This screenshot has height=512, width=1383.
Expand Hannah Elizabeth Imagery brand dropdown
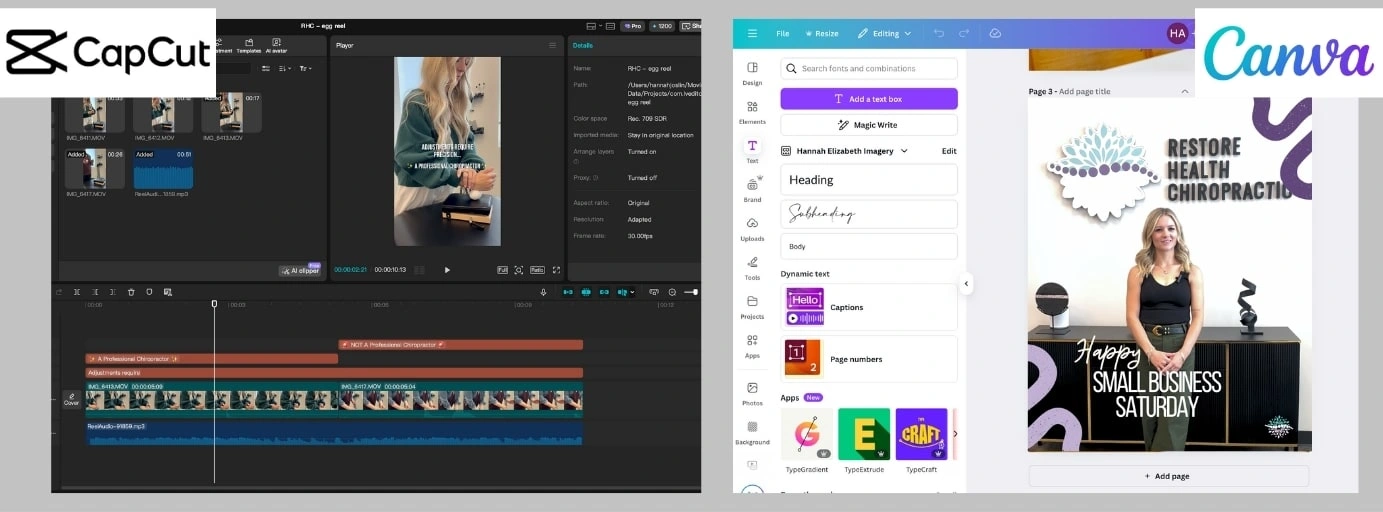pos(904,151)
